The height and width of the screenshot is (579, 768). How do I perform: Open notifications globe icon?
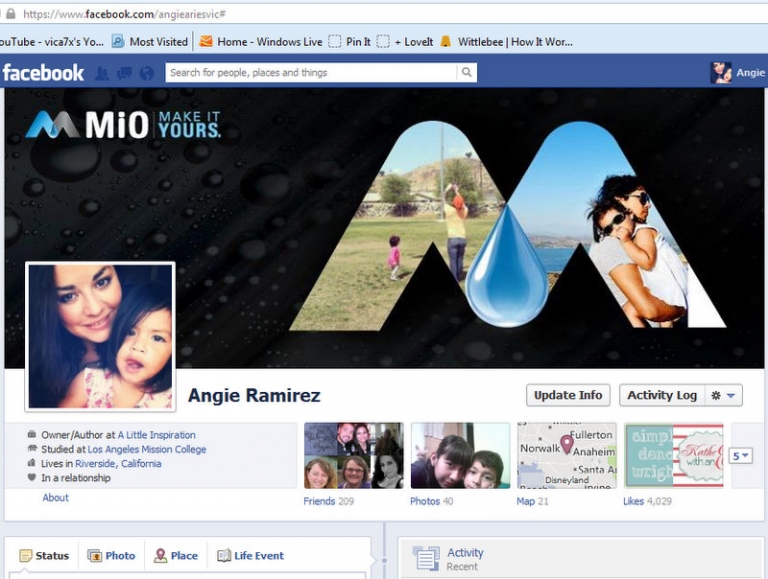(x=147, y=73)
